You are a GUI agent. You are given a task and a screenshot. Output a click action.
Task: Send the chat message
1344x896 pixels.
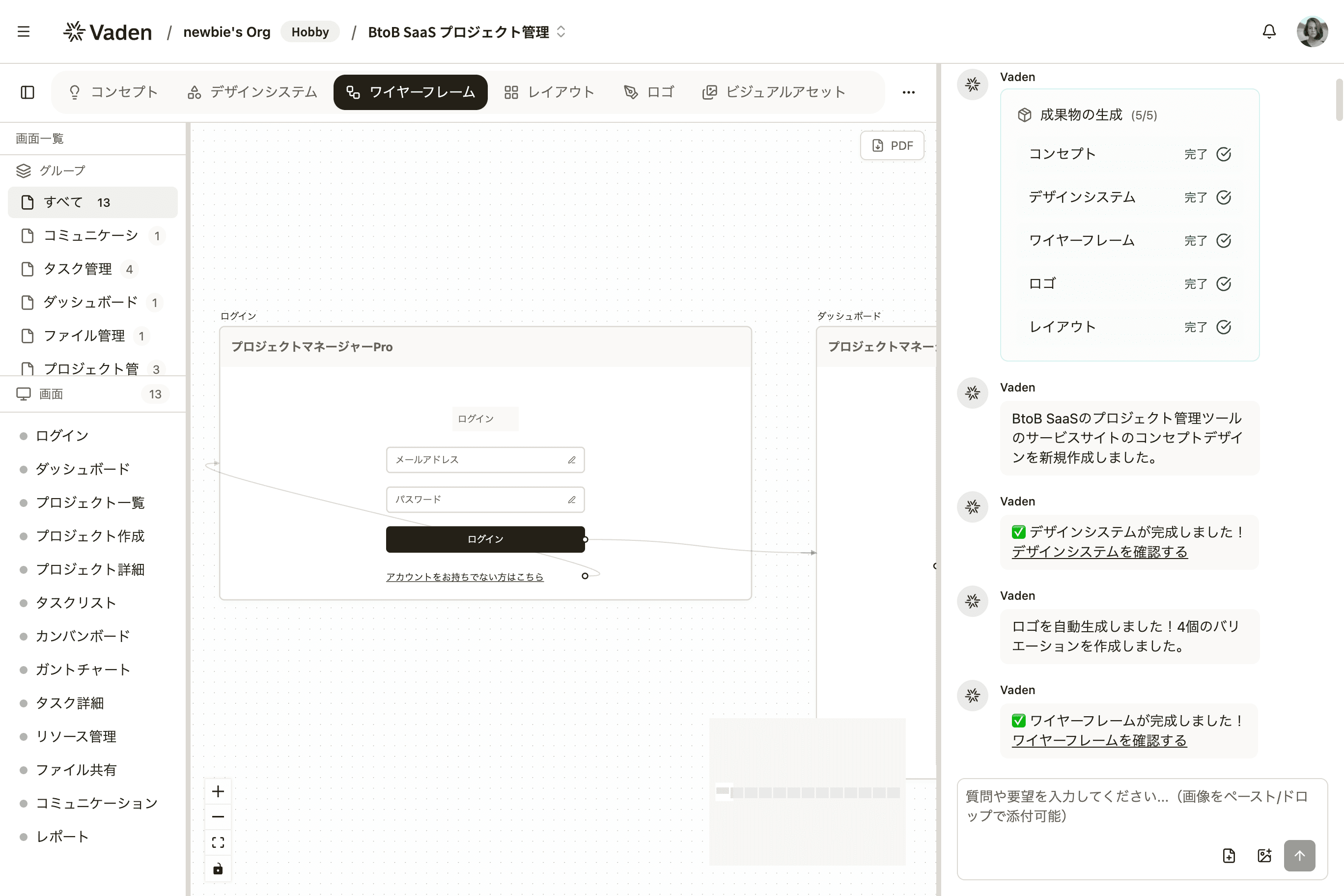pyautogui.click(x=1300, y=855)
